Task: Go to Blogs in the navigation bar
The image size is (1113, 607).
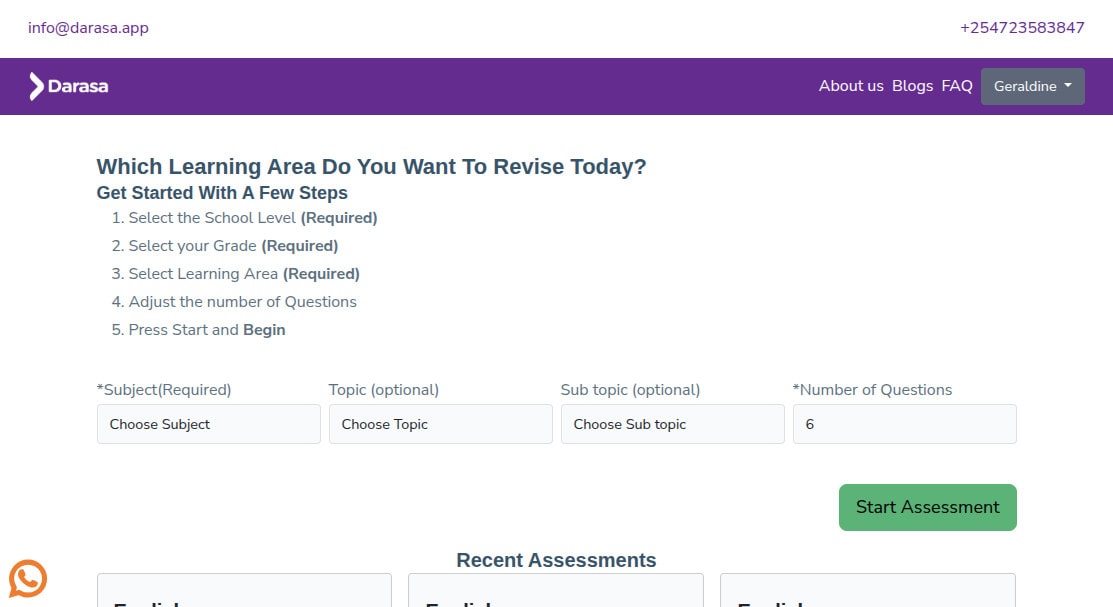Action: pyautogui.click(x=912, y=86)
